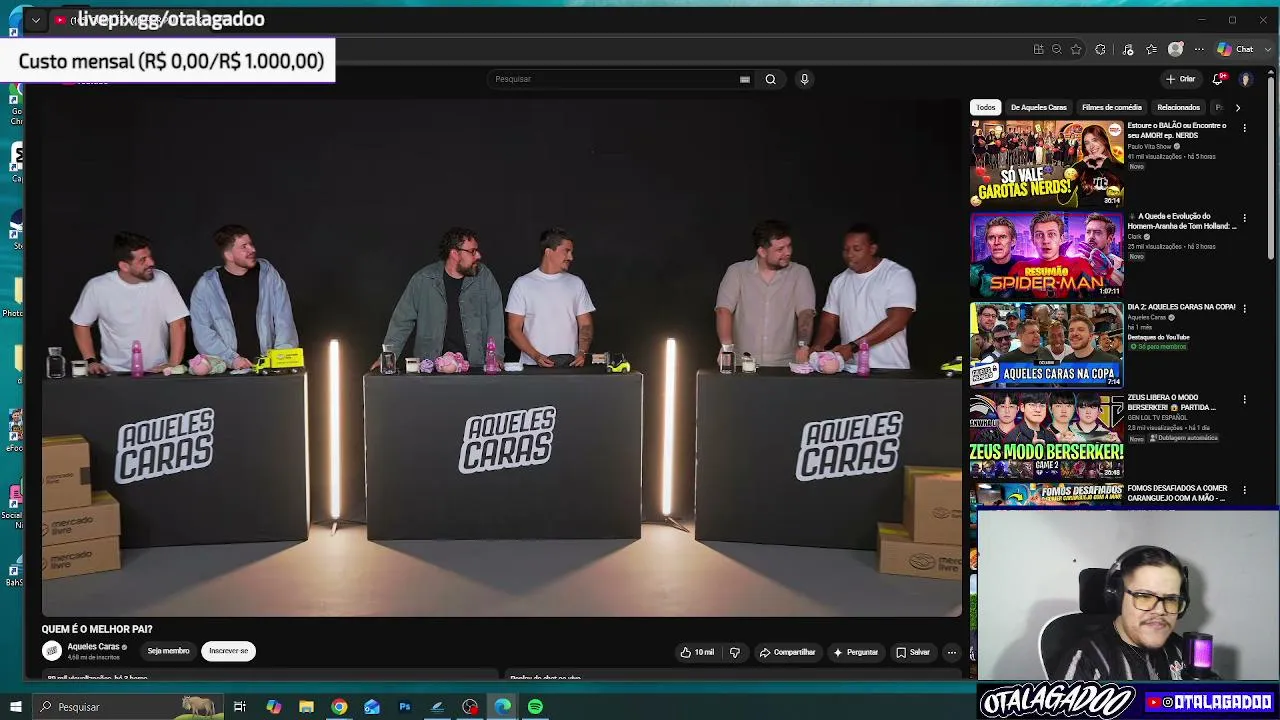Open the browser media control icon
This screenshot has width=1280, height=720.
coord(1128,49)
